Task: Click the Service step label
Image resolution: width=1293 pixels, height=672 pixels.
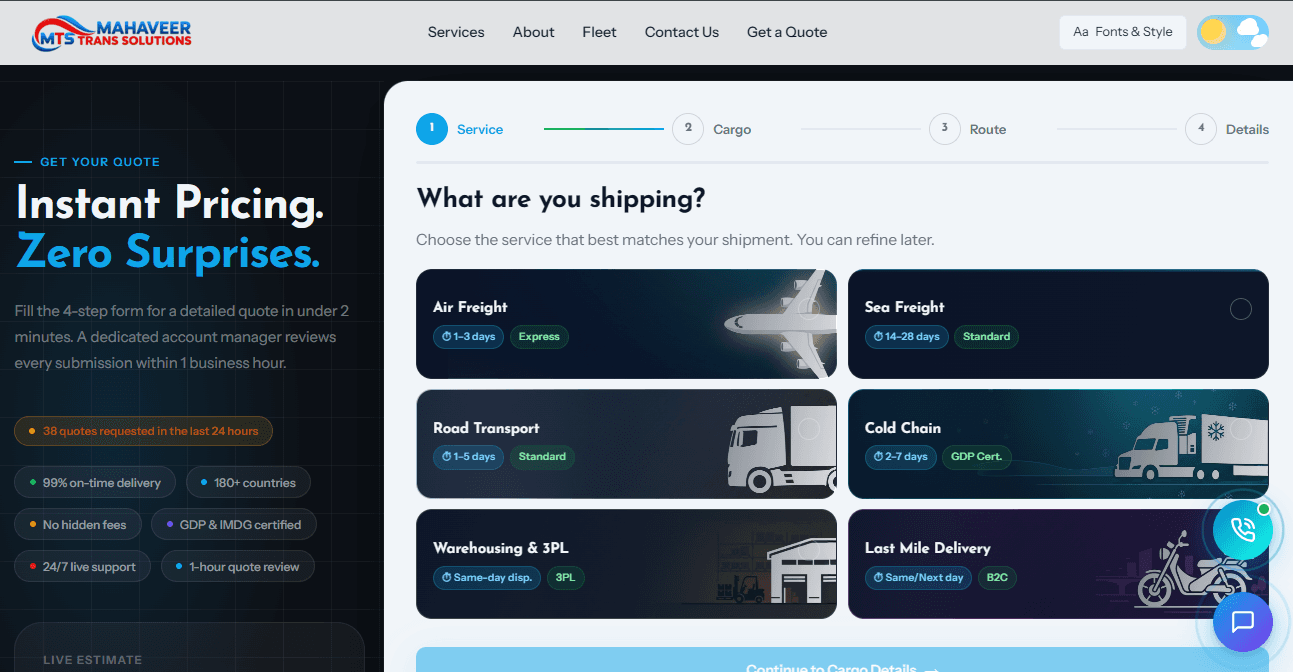Action: point(480,130)
